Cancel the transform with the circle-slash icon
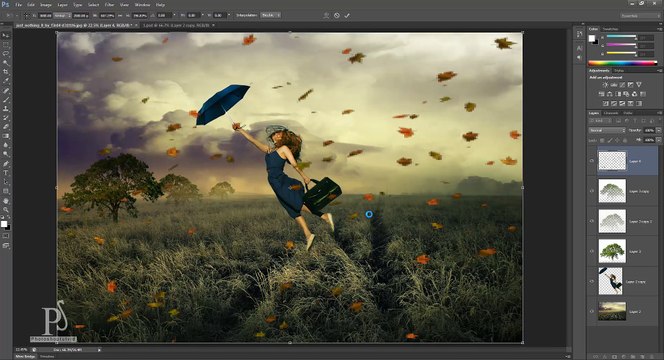The image size is (664, 360). pos(337,15)
